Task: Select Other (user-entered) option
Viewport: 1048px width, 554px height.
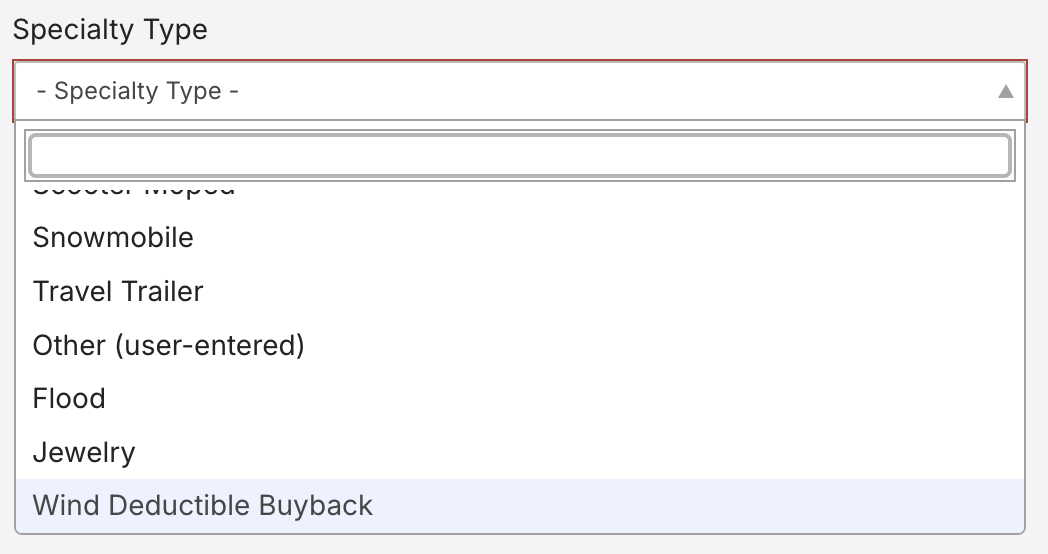Action: coord(168,346)
